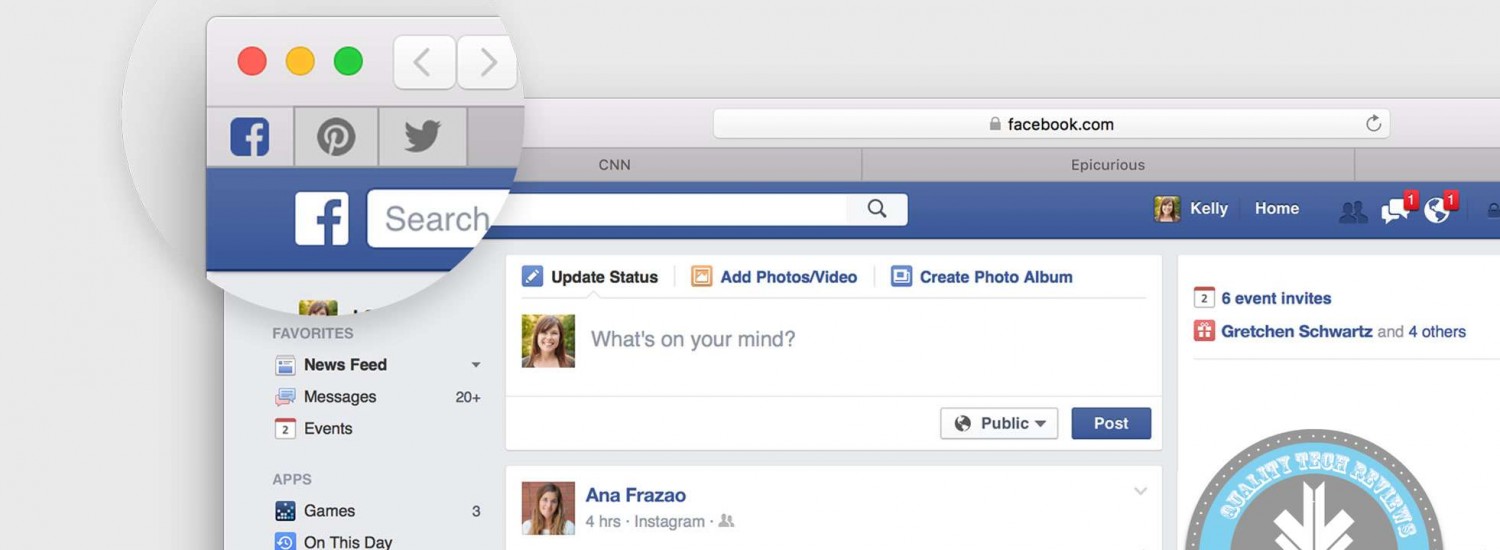1500x550 pixels.
Task: Expand Ana Frazao post options chevron
Action: [x=1140, y=491]
